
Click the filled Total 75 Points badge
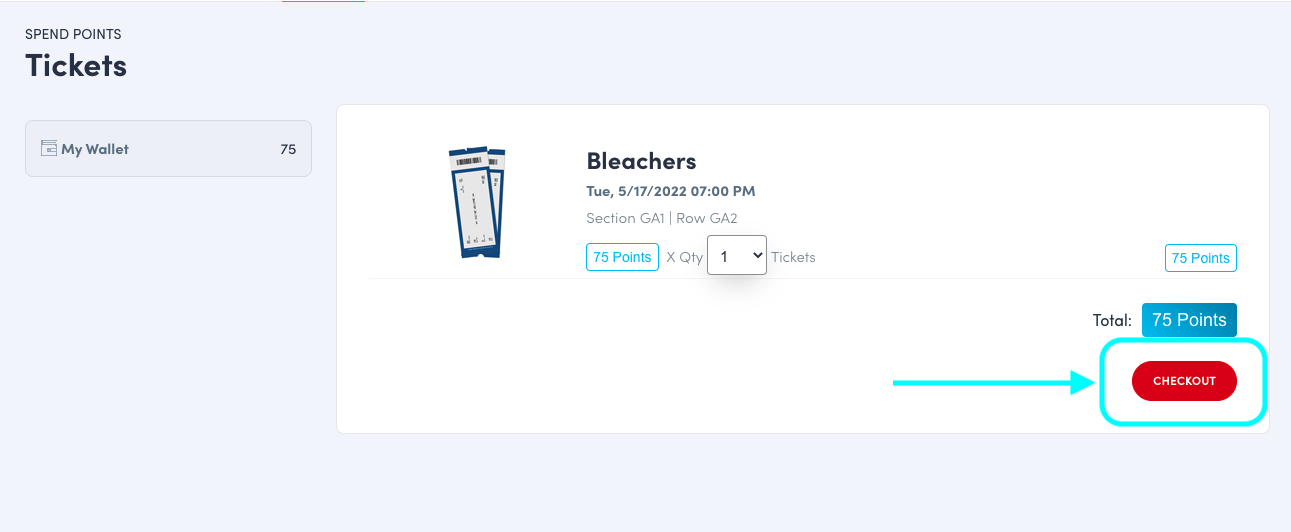click(1189, 320)
